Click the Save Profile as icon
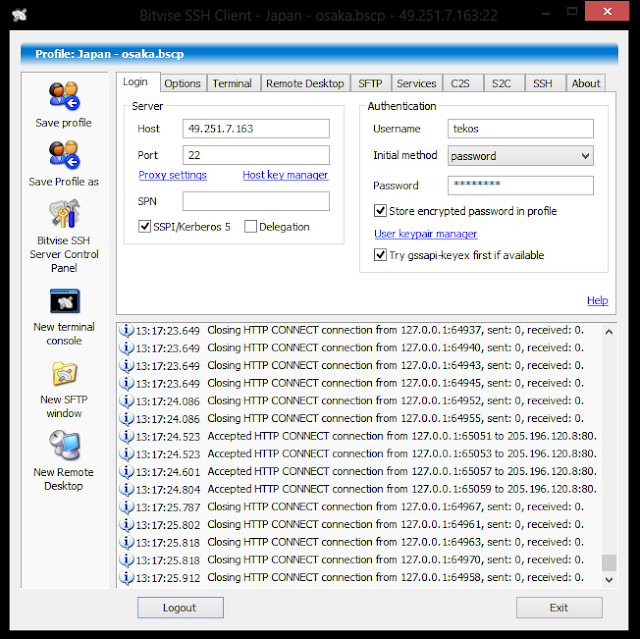 pyautogui.click(x=64, y=155)
